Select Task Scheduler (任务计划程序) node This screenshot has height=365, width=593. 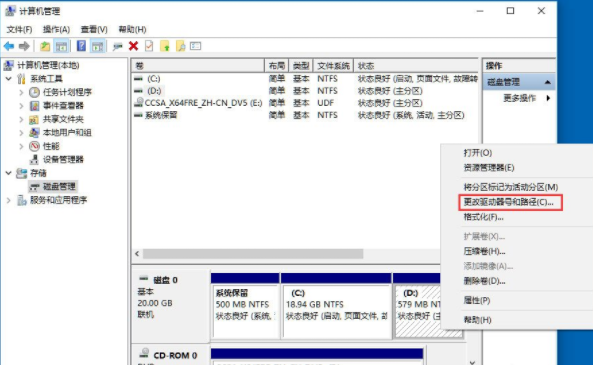[67, 92]
